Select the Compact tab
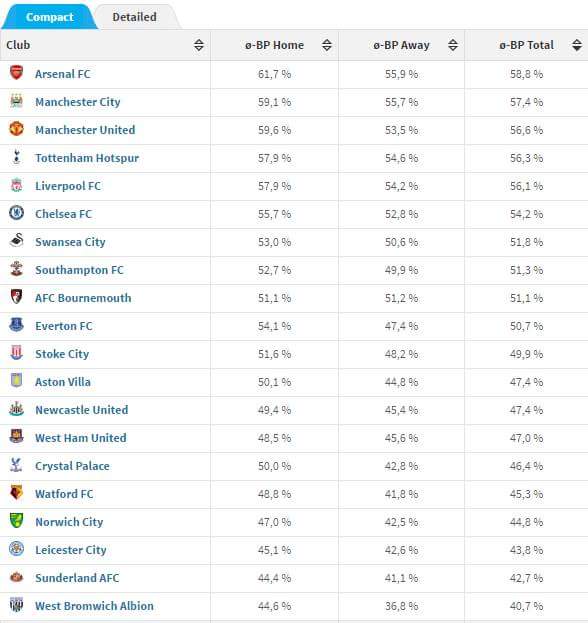Image resolution: width=588 pixels, height=623 pixels. coord(50,17)
